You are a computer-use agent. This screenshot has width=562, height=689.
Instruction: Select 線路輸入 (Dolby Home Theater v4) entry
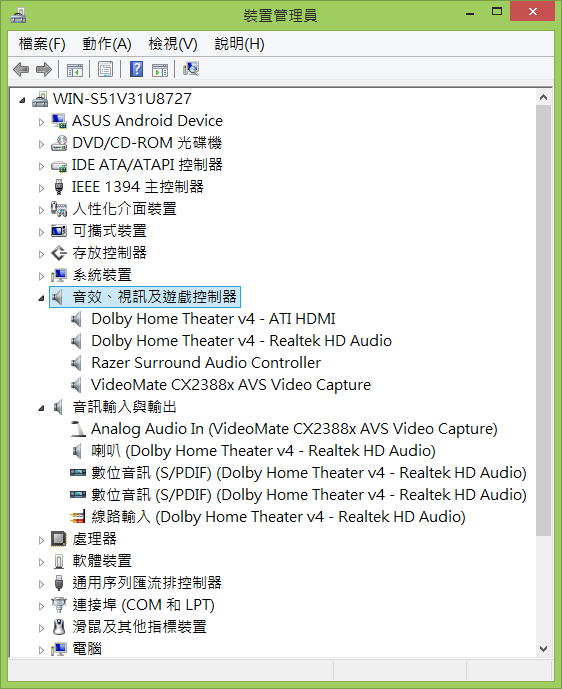pyautogui.click(x=278, y=517)
